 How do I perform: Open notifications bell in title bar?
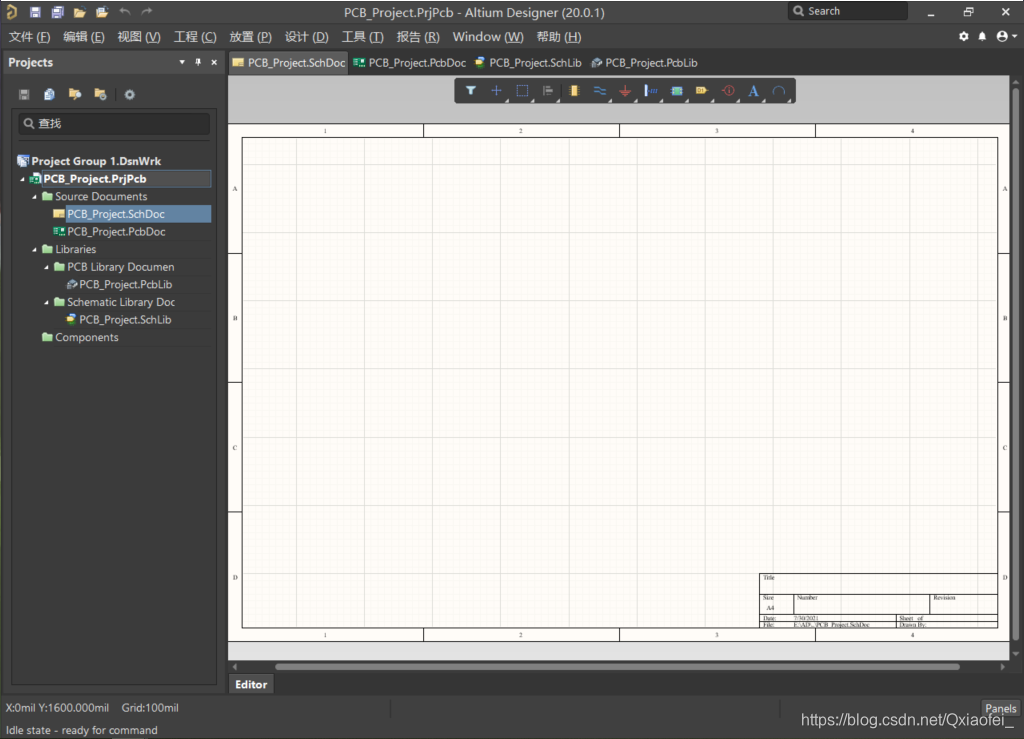coord(982,36)
